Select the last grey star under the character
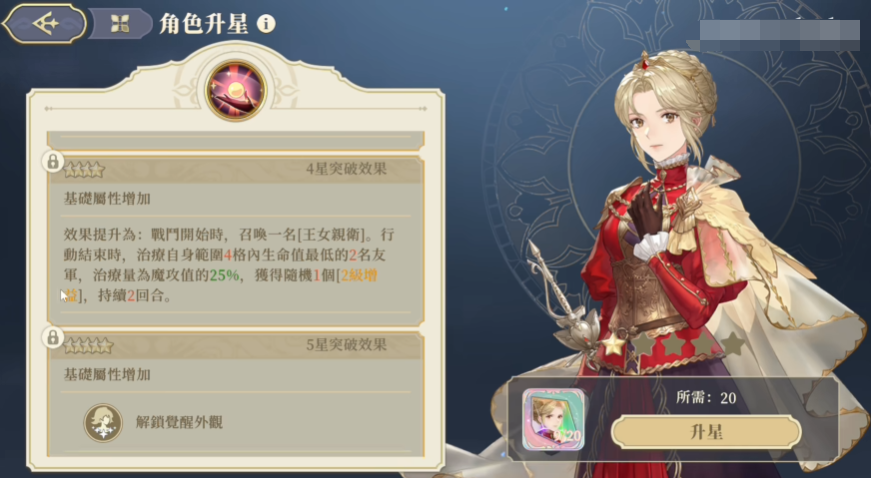Image resolution: width=871 pixels, height=478 pixels. click(733, 344)
